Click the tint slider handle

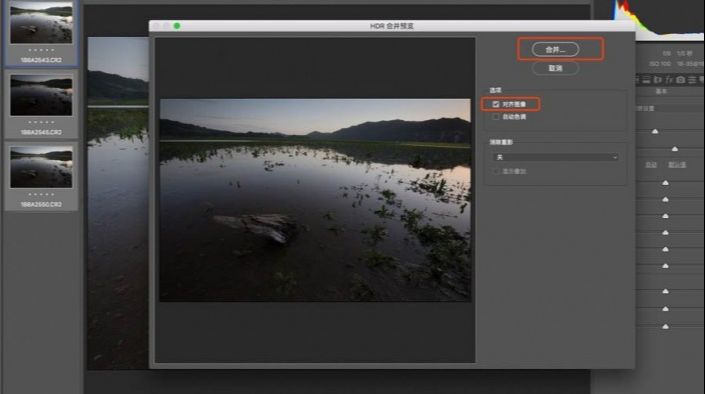674,148
